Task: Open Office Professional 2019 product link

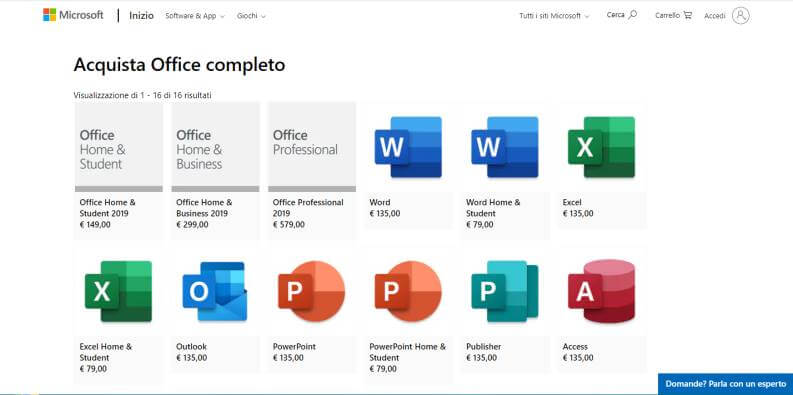Action: tap(308, 208)
